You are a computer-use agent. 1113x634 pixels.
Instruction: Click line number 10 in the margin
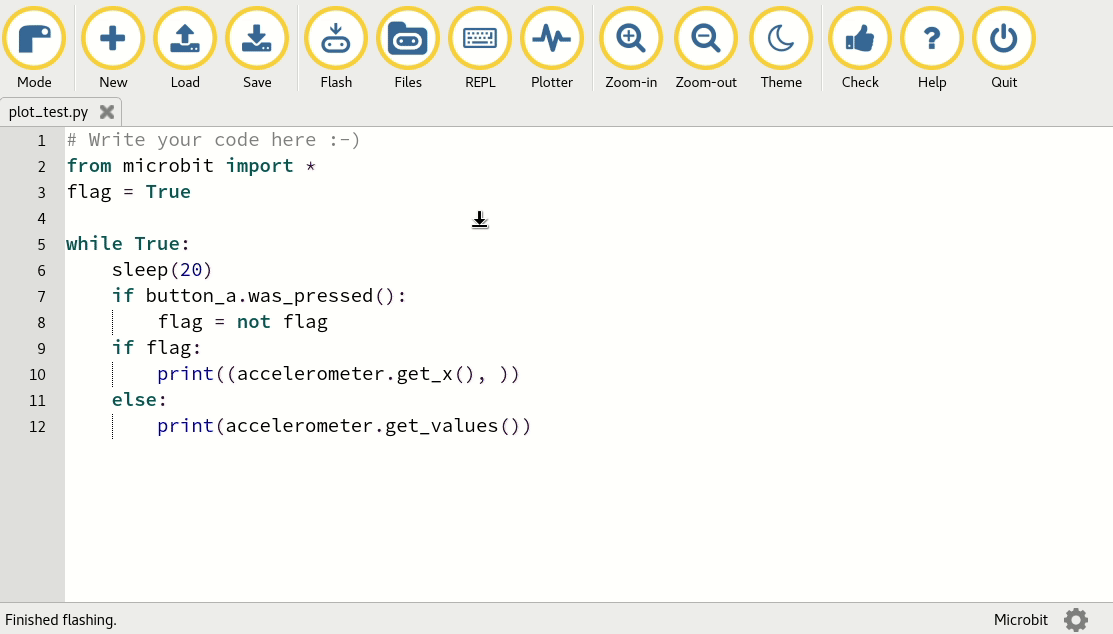pyautogui.click(x=37, y=374)
